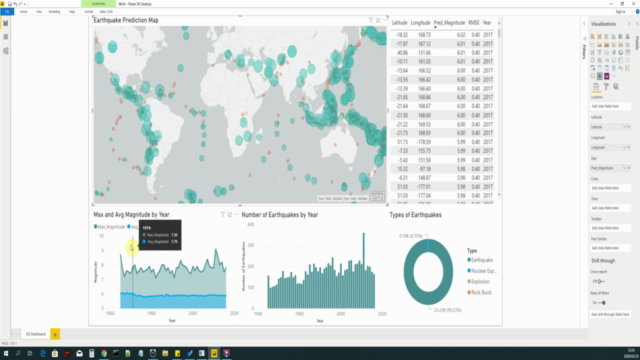Open more options ellipsis on the map visual
Viewport: 640px width, 360px height.
pyautogui.click(x=385, y=20)
